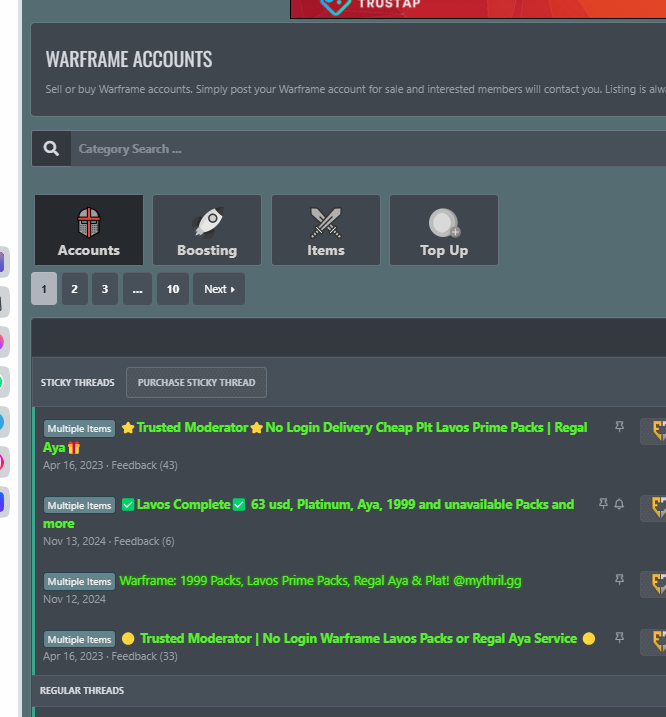Screen dimensions: 666x717
Task: Click the Nov 12, 2024 date text
Action: point(74,599)
